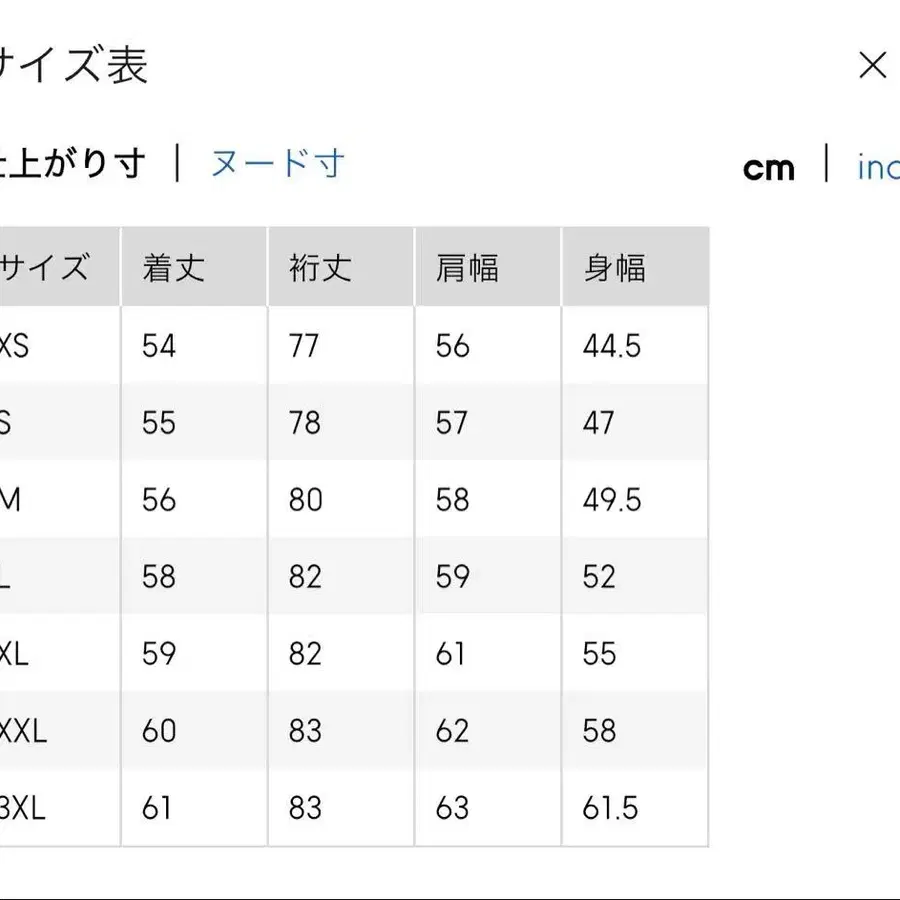The height and width of the screenshot is (900, 900).
Task: Switch to ヌード寸 body measurements view
Action: click(x=278, y=165)
